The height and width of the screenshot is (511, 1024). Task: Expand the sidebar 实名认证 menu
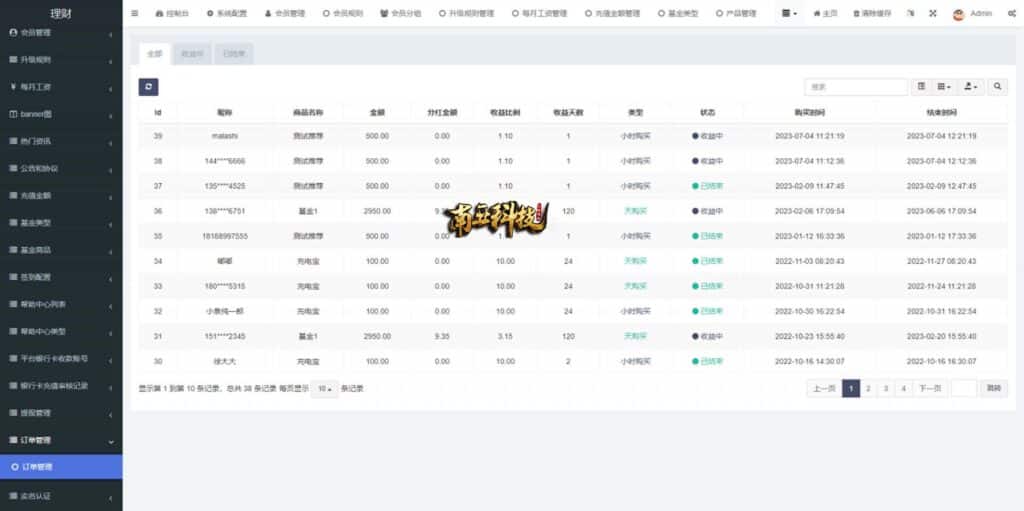[x=61, y=496]
